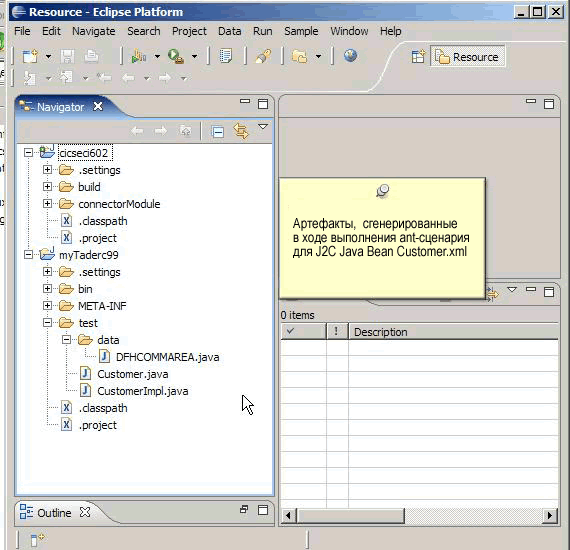
Task: Select Customer.java file
Action: point(133,374)
